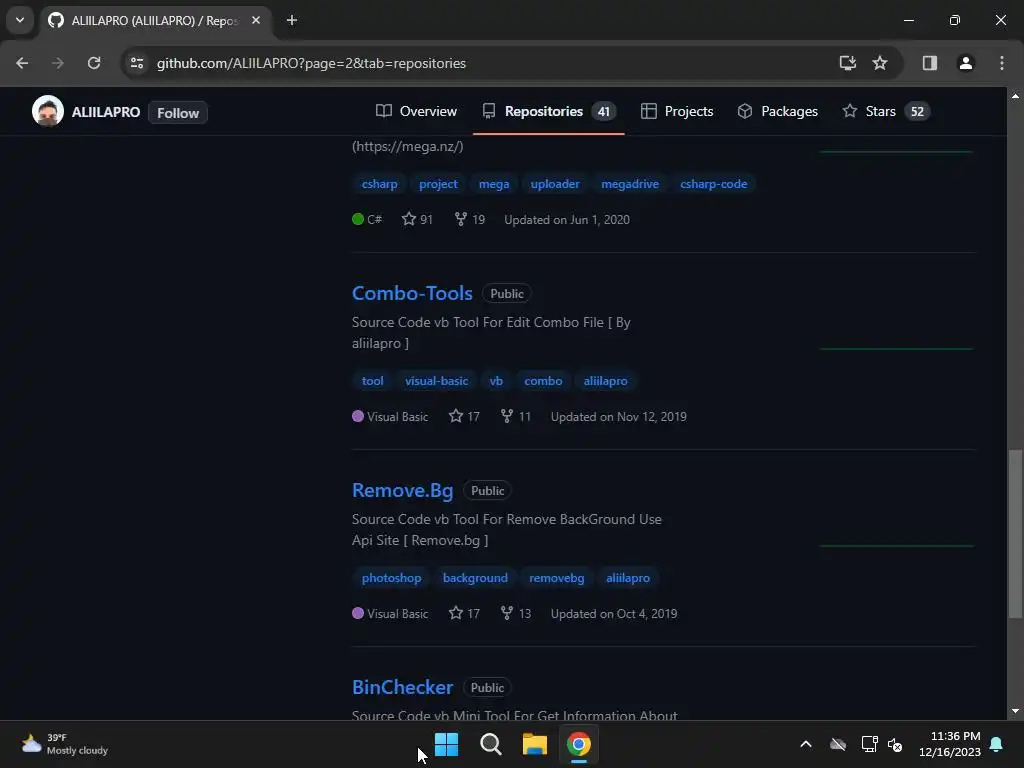The image size is (1024, 768).
Task: Open notification bell in taskbar
Action: (997, 744)
